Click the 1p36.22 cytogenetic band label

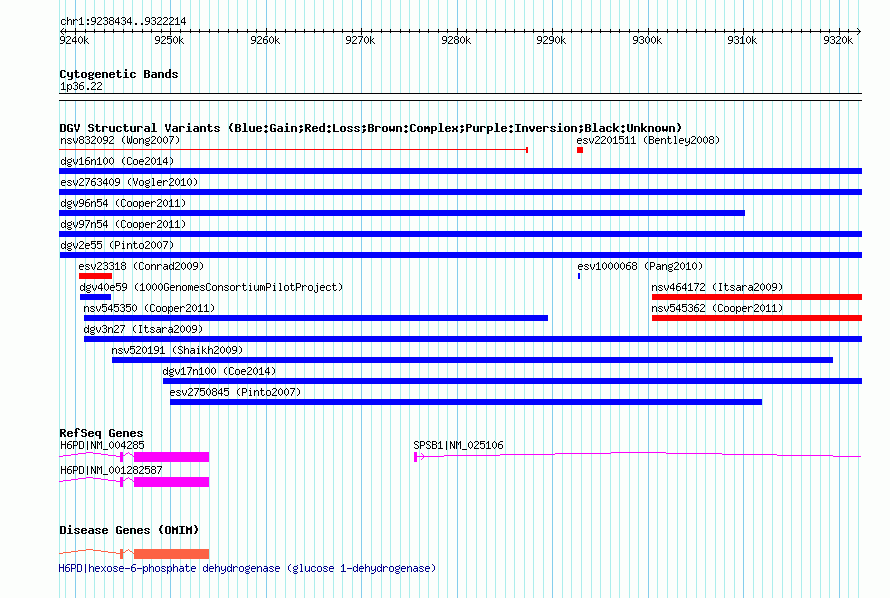(x=81, y=86)
